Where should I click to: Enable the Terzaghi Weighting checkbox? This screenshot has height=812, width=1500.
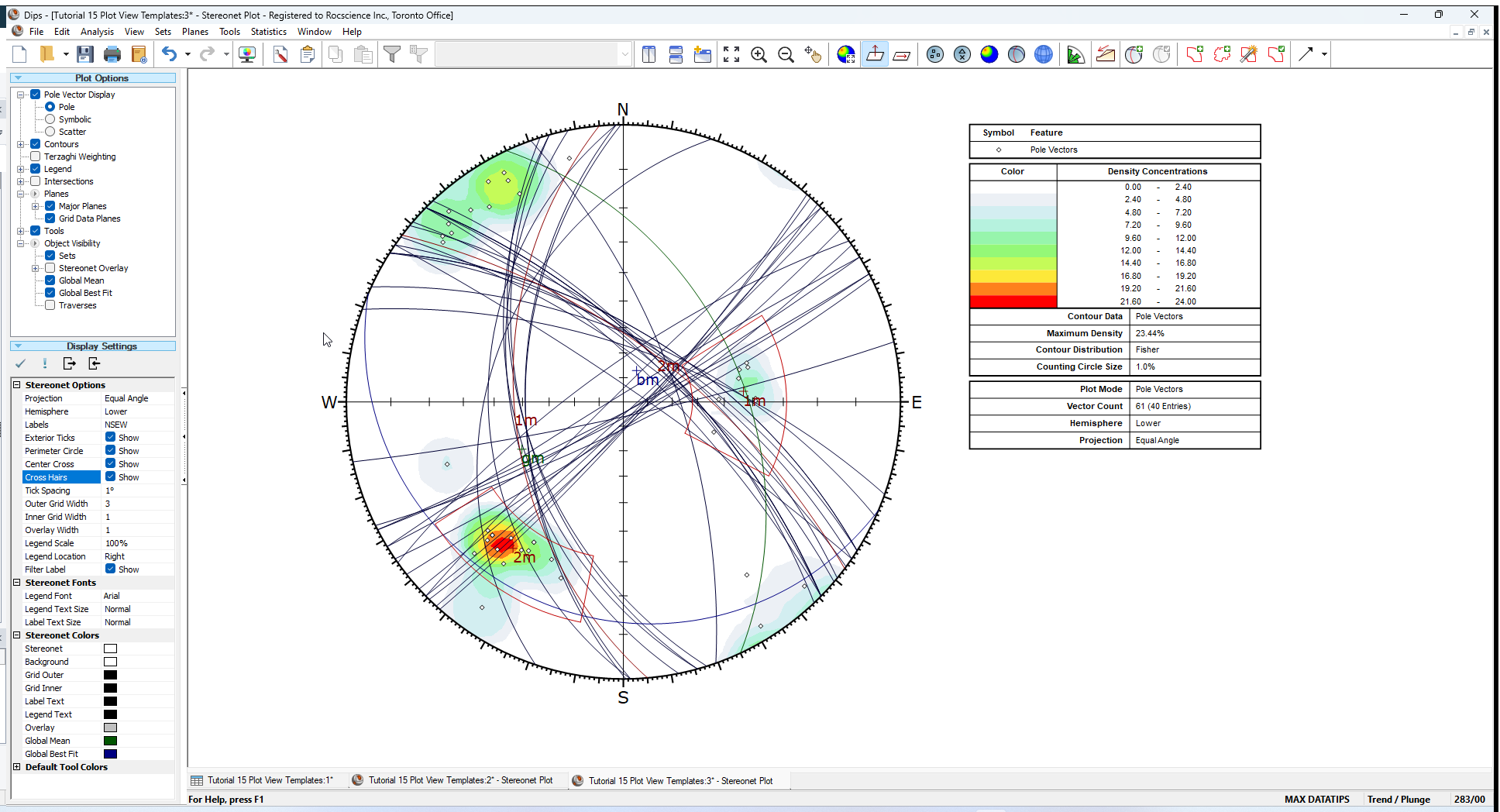(36, 156)
